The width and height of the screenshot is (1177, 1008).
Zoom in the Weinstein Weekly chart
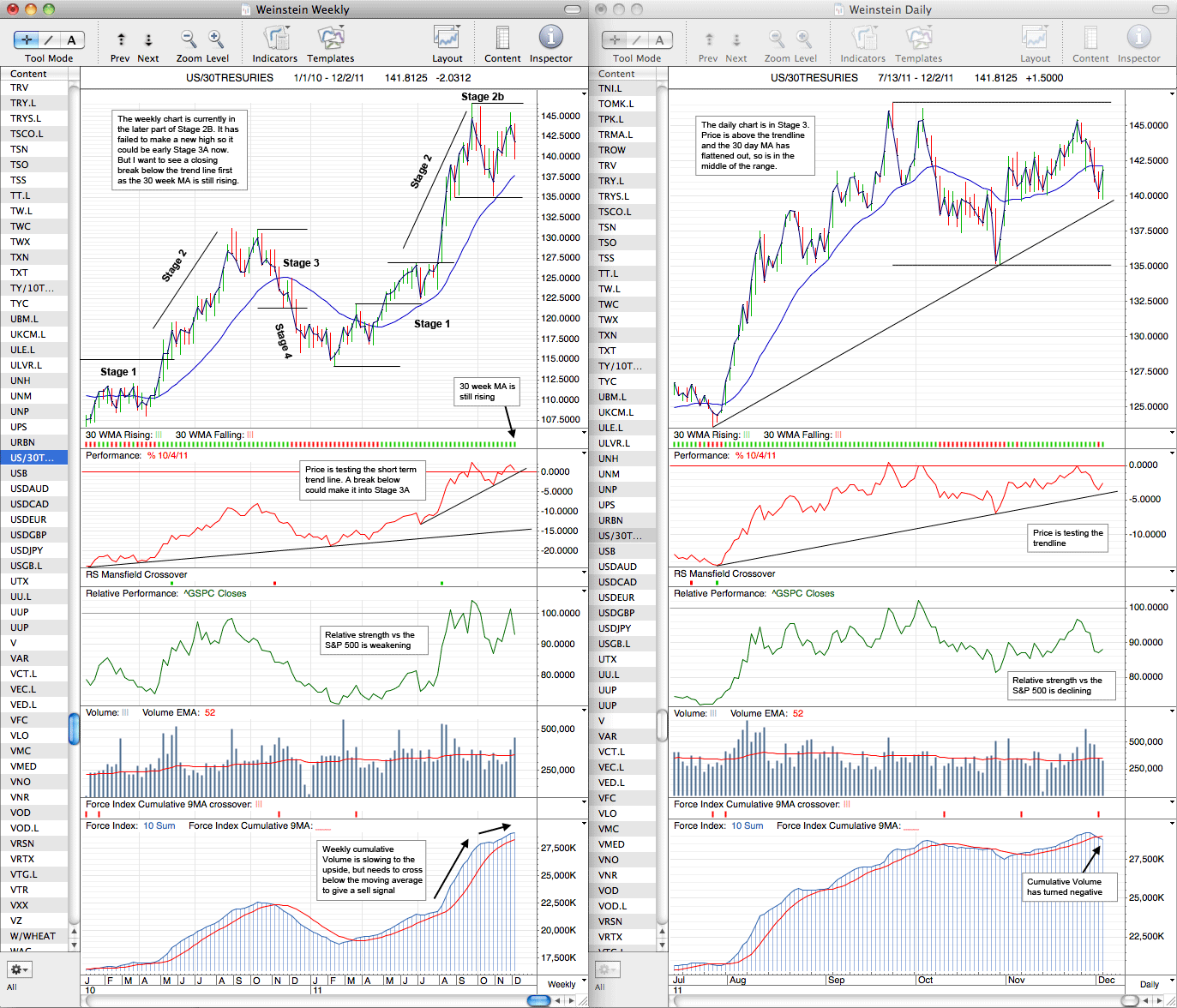coord(216,39)
